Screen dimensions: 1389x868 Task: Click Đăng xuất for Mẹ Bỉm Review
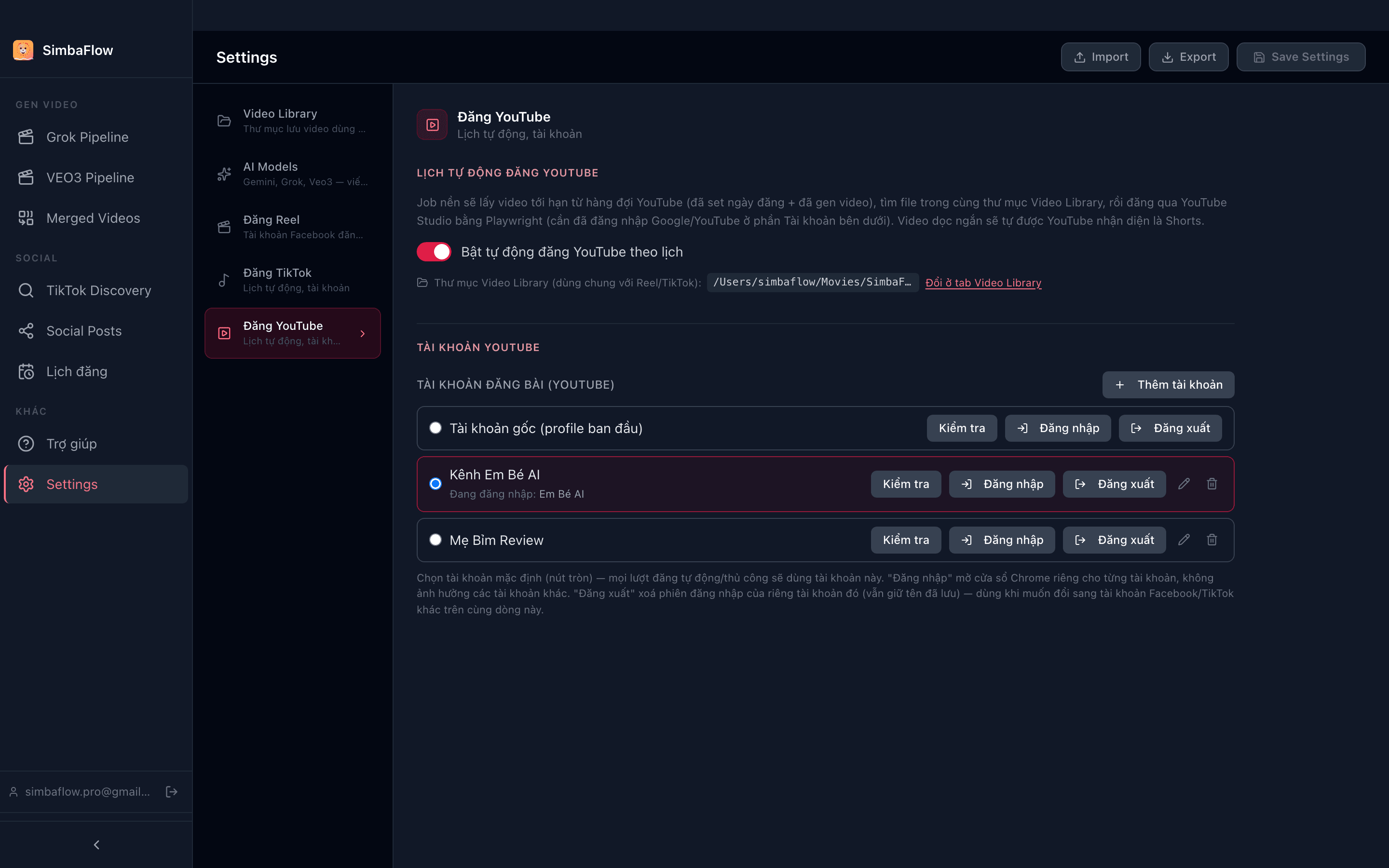tap(1114, 540)
